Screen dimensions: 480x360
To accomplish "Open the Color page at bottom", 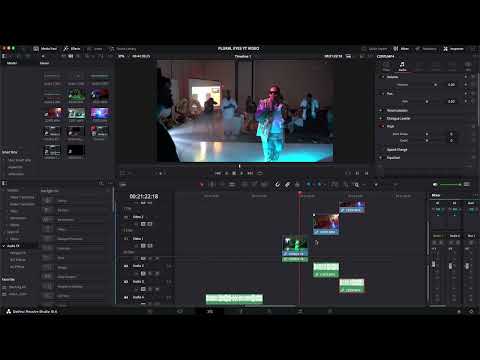I will coord(270,311).
